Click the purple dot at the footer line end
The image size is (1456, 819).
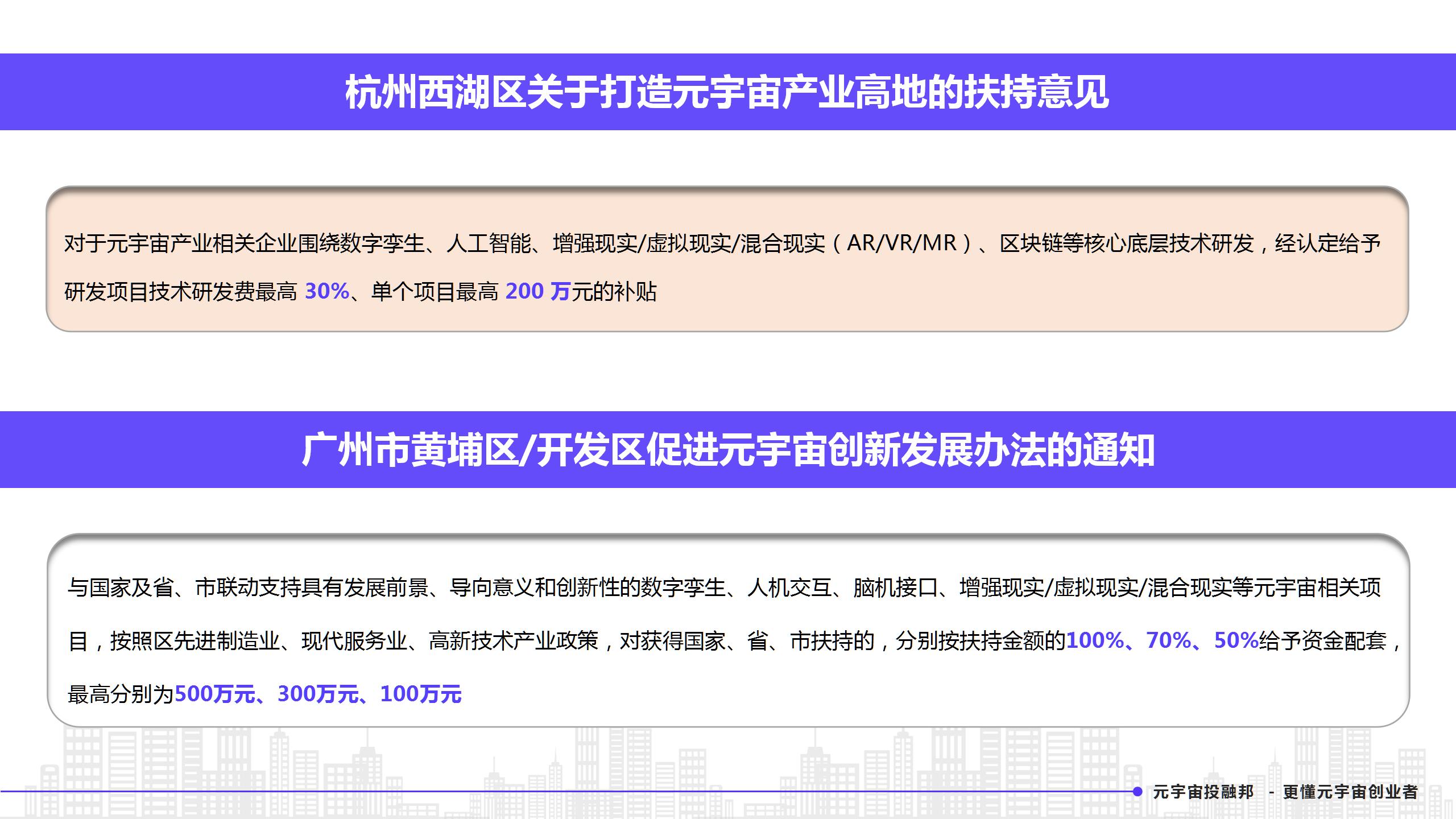(1137, 792)
